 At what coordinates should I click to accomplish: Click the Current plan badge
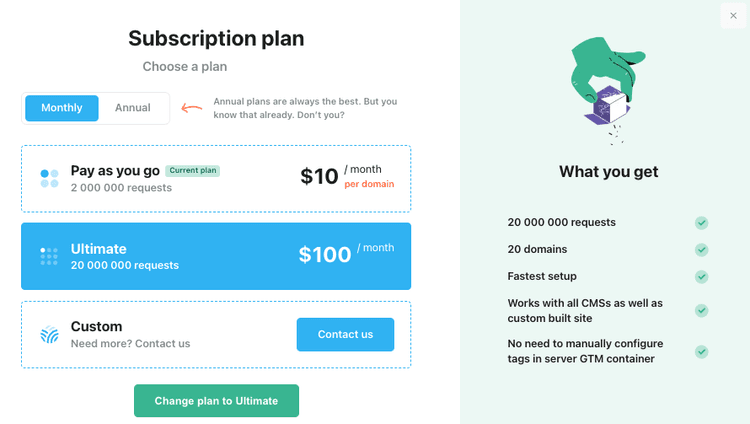(x=192, y=171)
